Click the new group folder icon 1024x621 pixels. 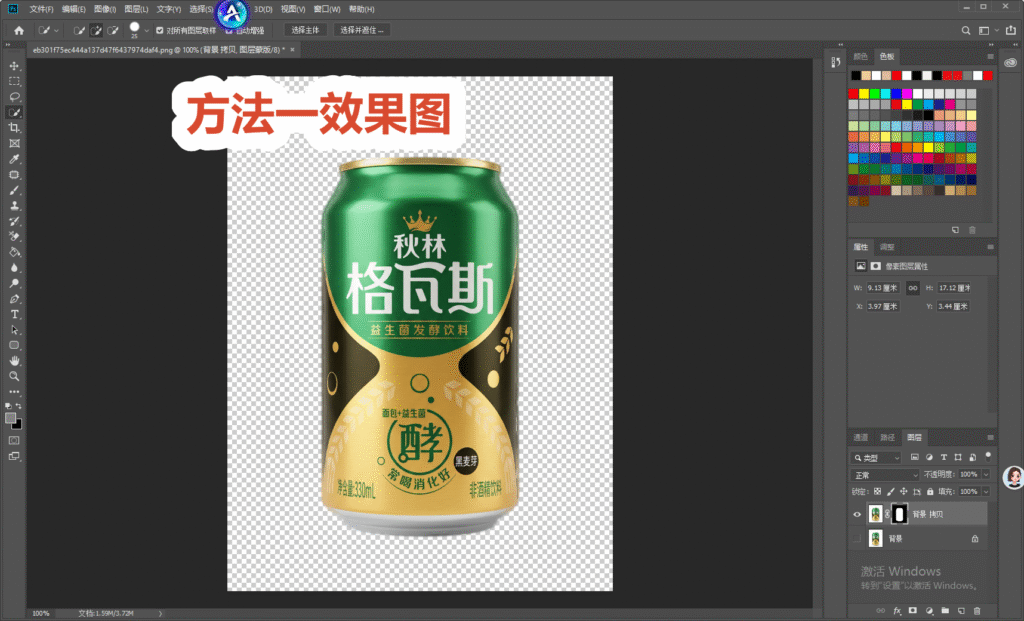(945, 611)
